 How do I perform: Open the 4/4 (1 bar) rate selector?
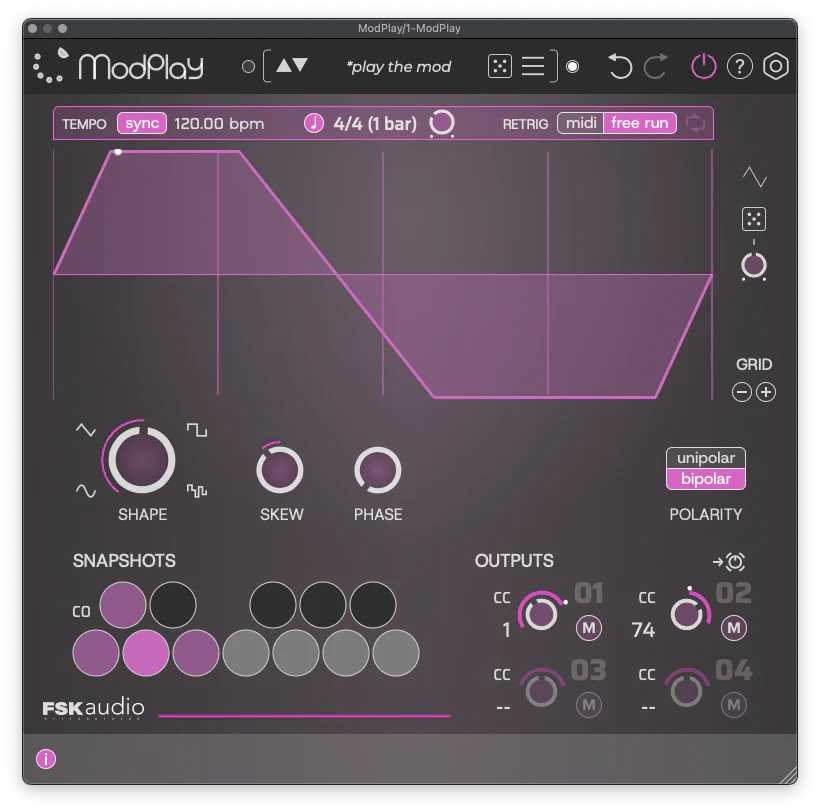(374, 123)
